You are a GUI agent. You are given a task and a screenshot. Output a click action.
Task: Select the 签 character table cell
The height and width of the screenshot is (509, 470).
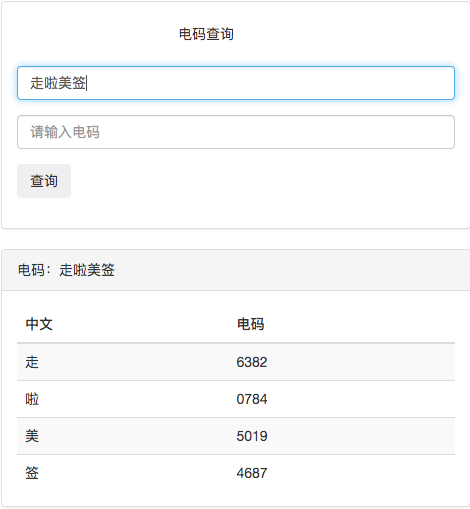tap(32, 473)
